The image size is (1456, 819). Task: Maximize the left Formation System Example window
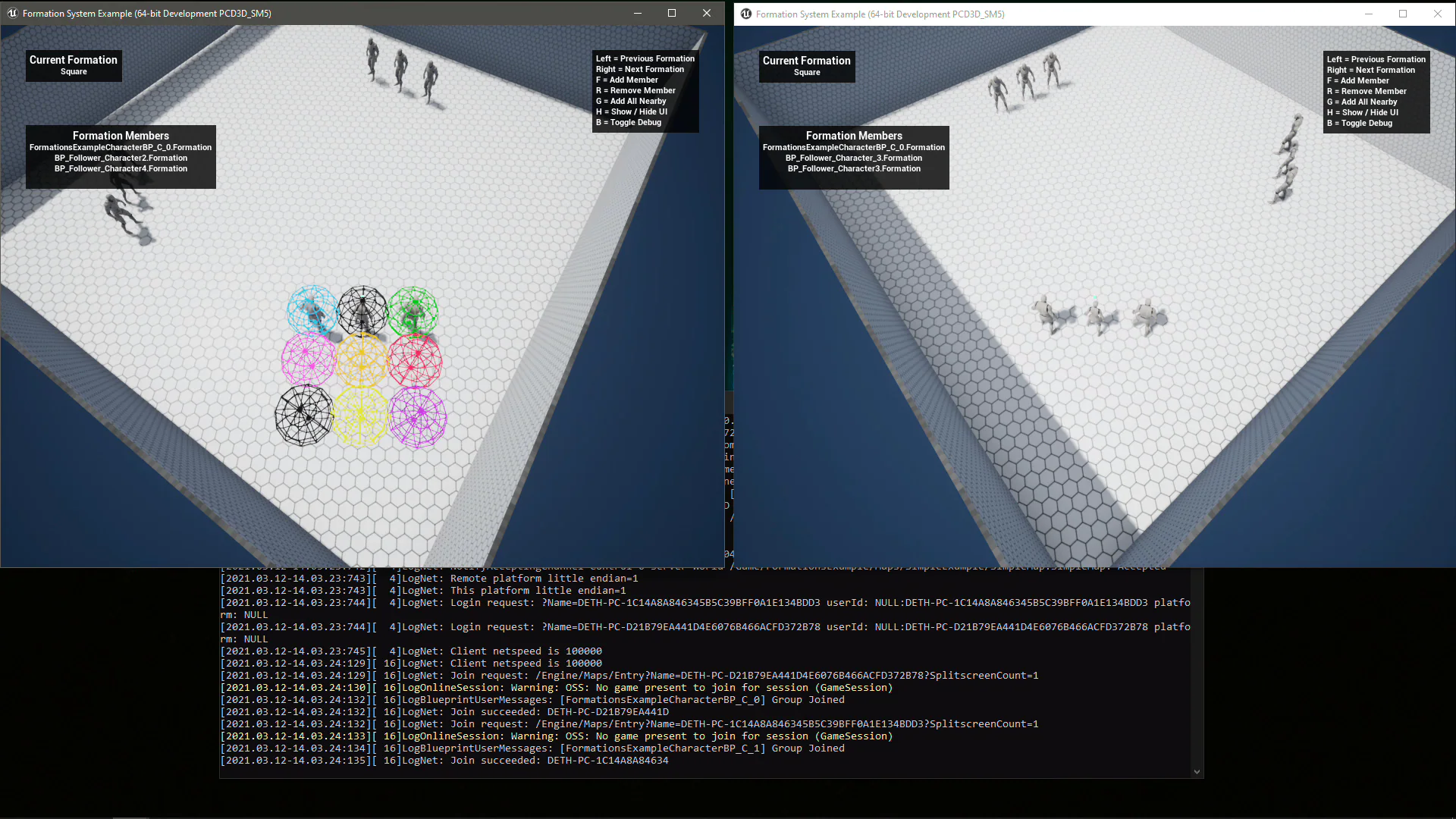pos(672,13)
